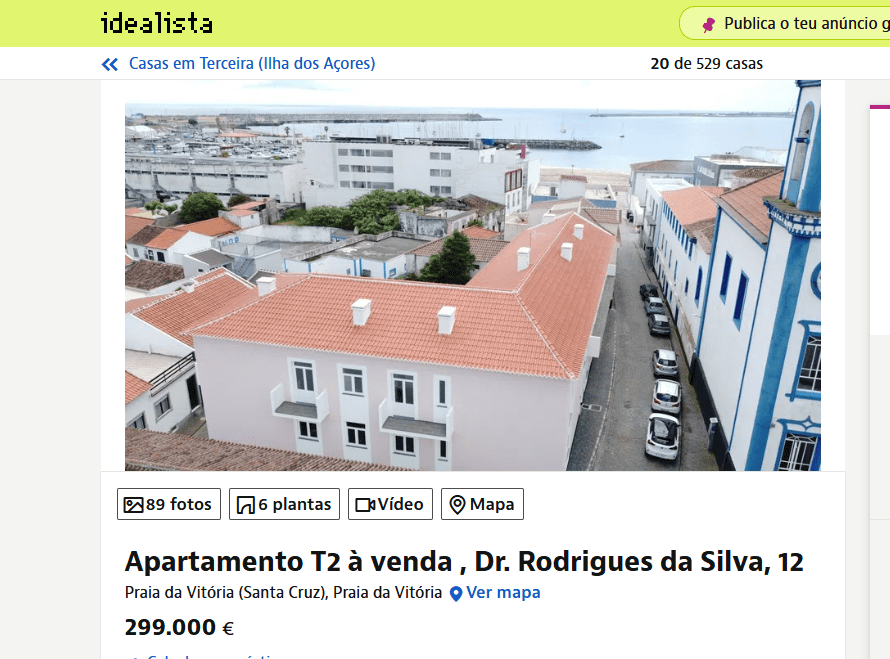Click the pushpin icon beside Publica o teu anúncio
This screenshot has height=659, width=890.
click(709, 24)
